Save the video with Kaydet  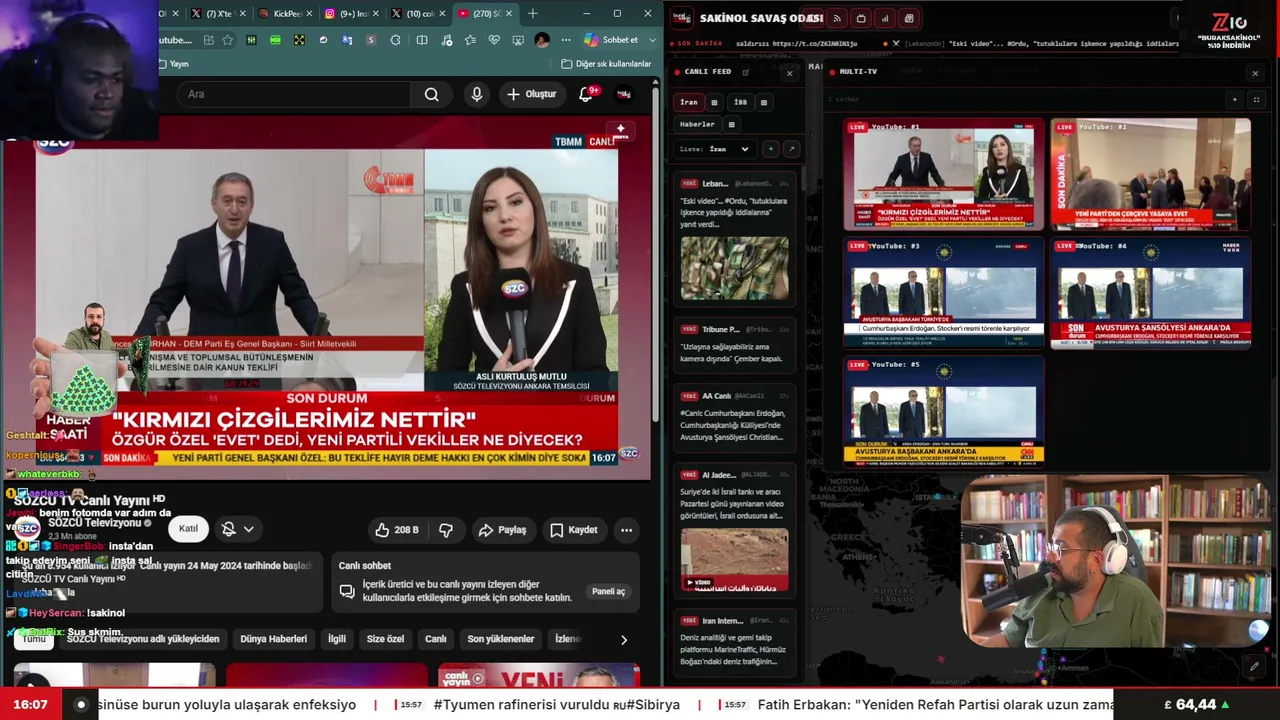coord(574,530)
